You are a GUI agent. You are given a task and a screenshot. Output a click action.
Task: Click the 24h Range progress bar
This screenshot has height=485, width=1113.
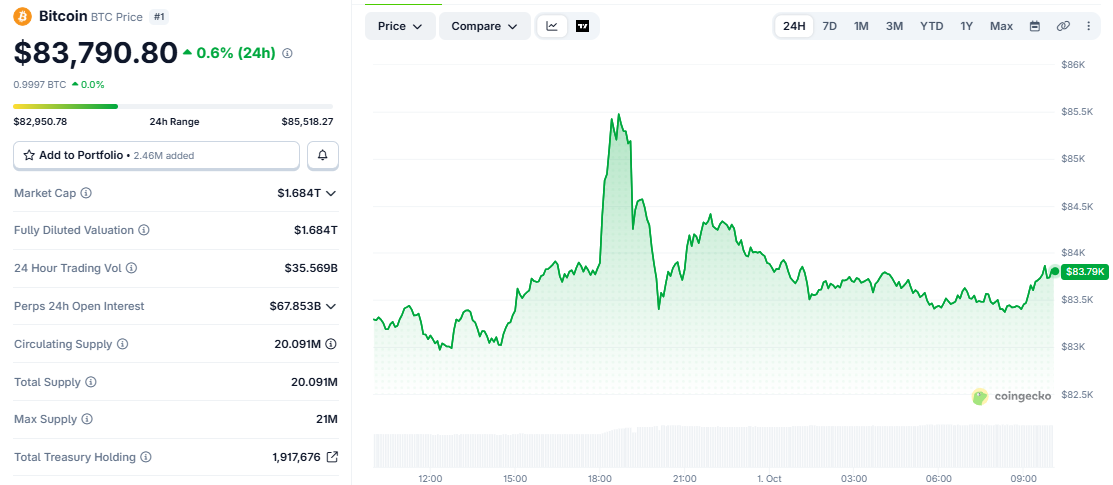click(173, 107)
